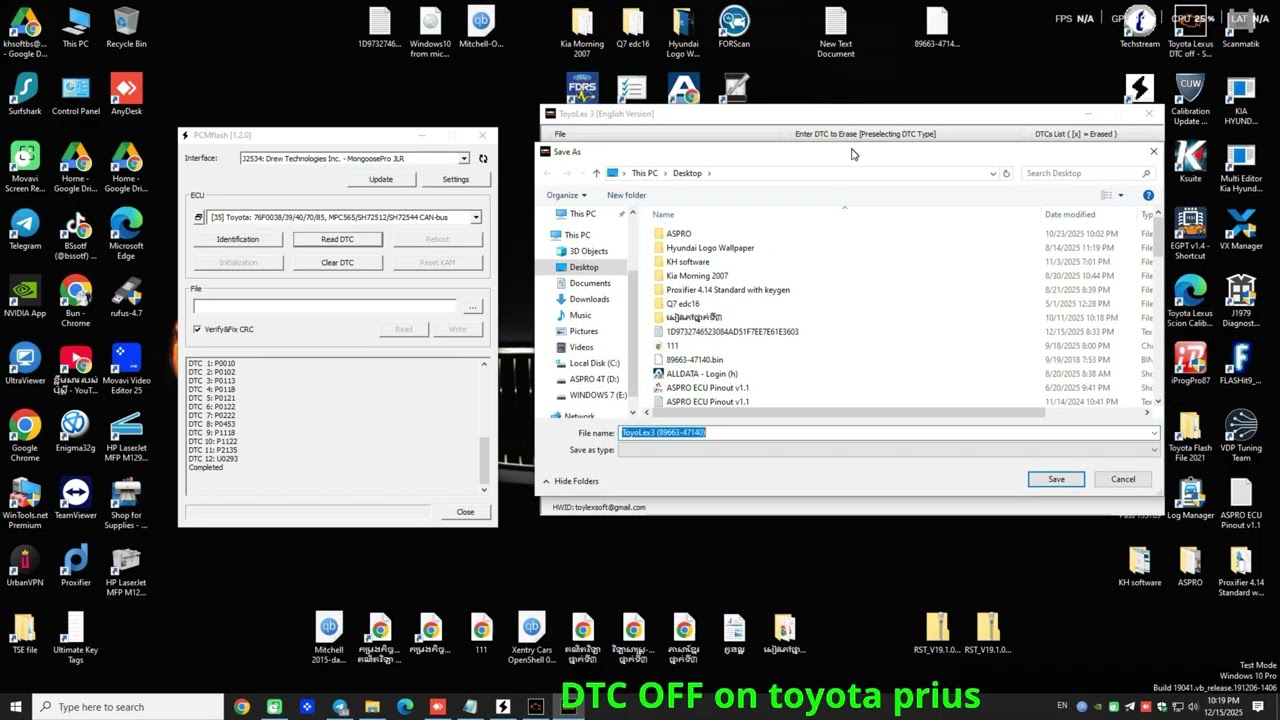
Task: Open the Recycle Bin desktop icon
Action: tap(126, 29)
